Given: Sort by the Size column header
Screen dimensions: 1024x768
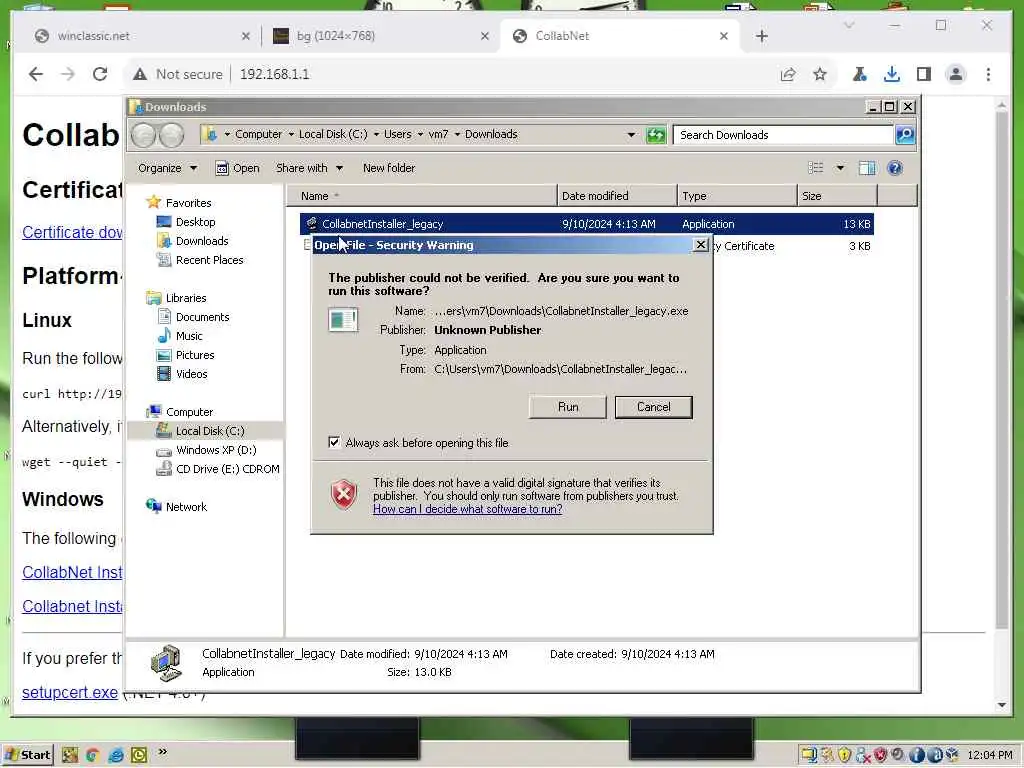Looking at the screenshot, I should (x=837, y=196).
